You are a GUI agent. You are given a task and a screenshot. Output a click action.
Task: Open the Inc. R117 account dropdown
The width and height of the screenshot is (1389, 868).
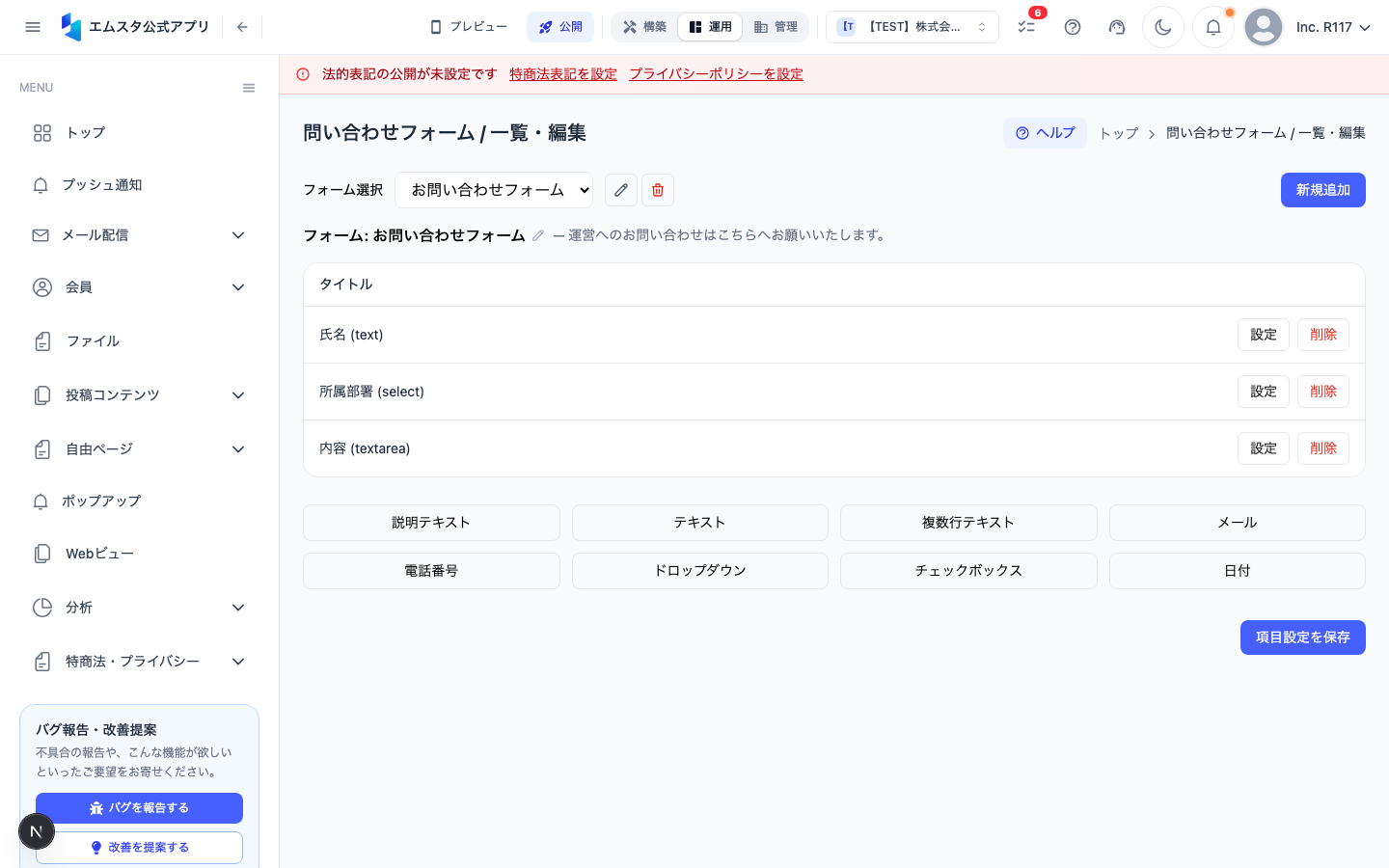click(x=1333, y=27)
